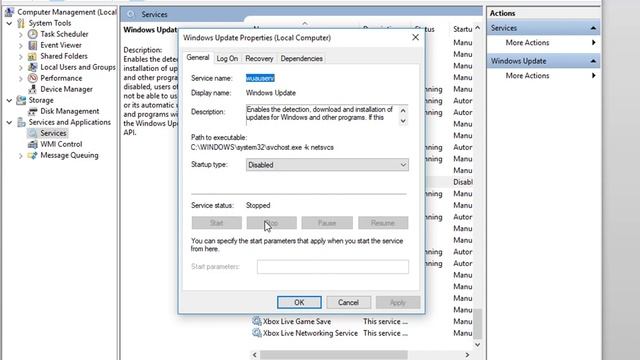
Task: Click the horizontal scrollbar right arrow
Action: point(467,355)
